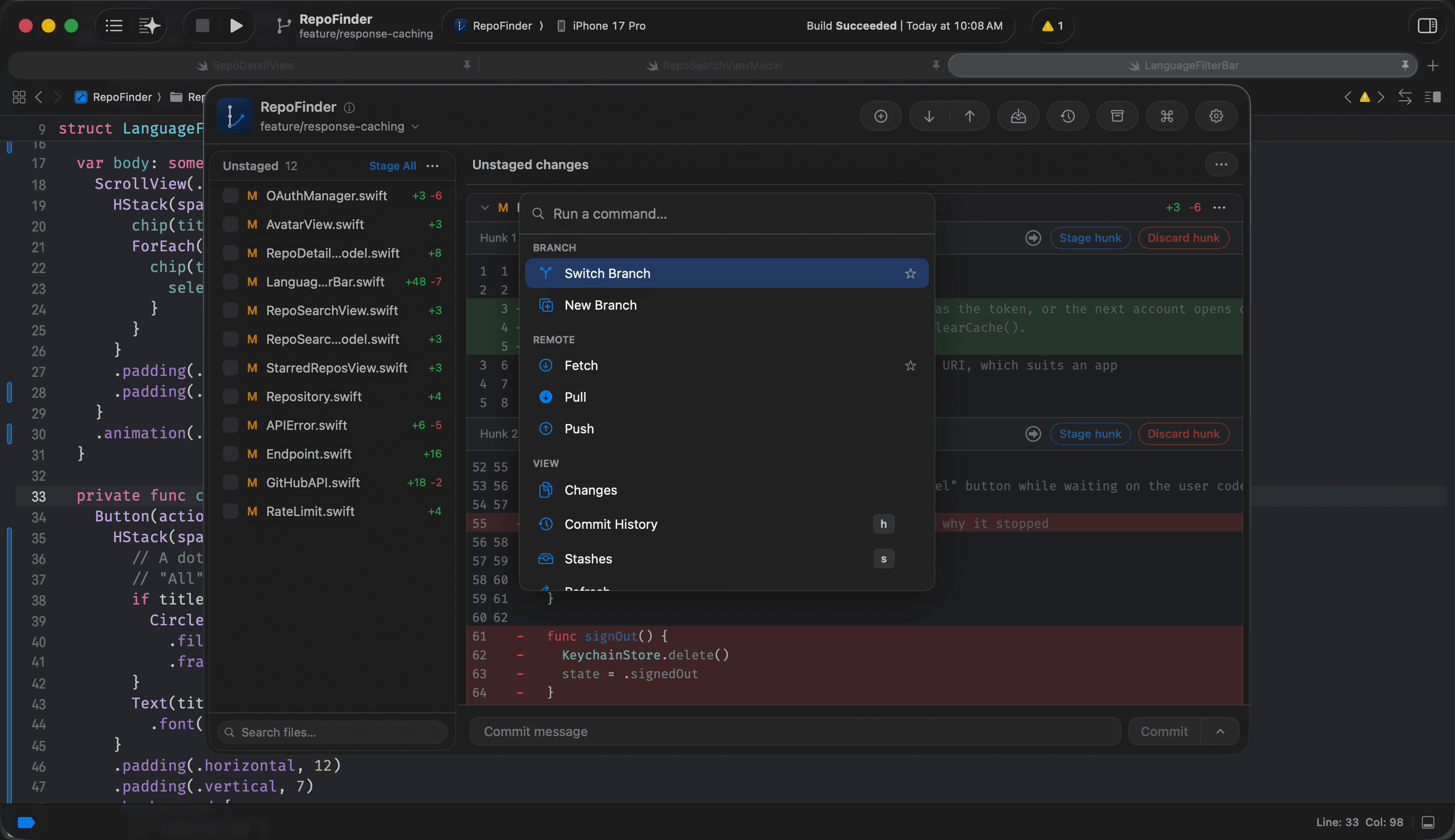Collapse the modified file diff chevron

(x=484, y=207)
